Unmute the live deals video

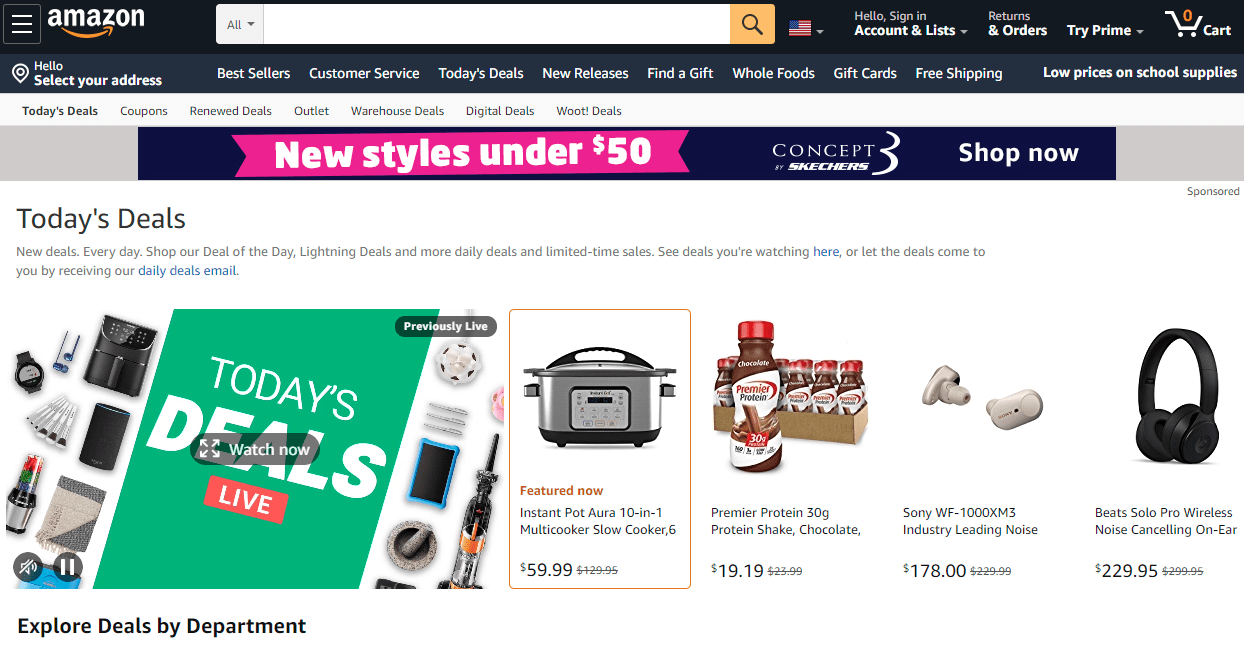coord(28,568)
